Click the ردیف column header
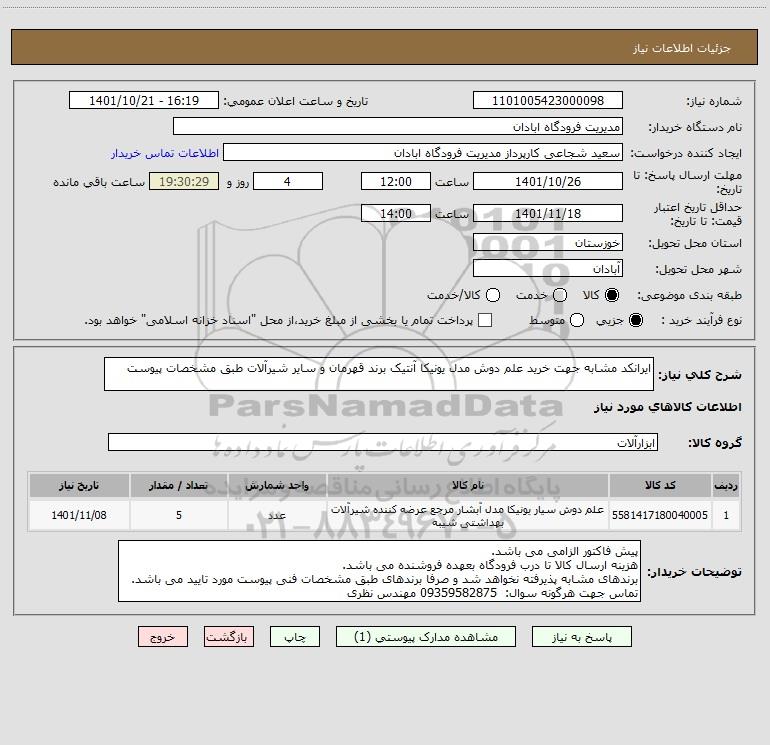This screenshot has width=770, height=745. [x=726, y=486]
